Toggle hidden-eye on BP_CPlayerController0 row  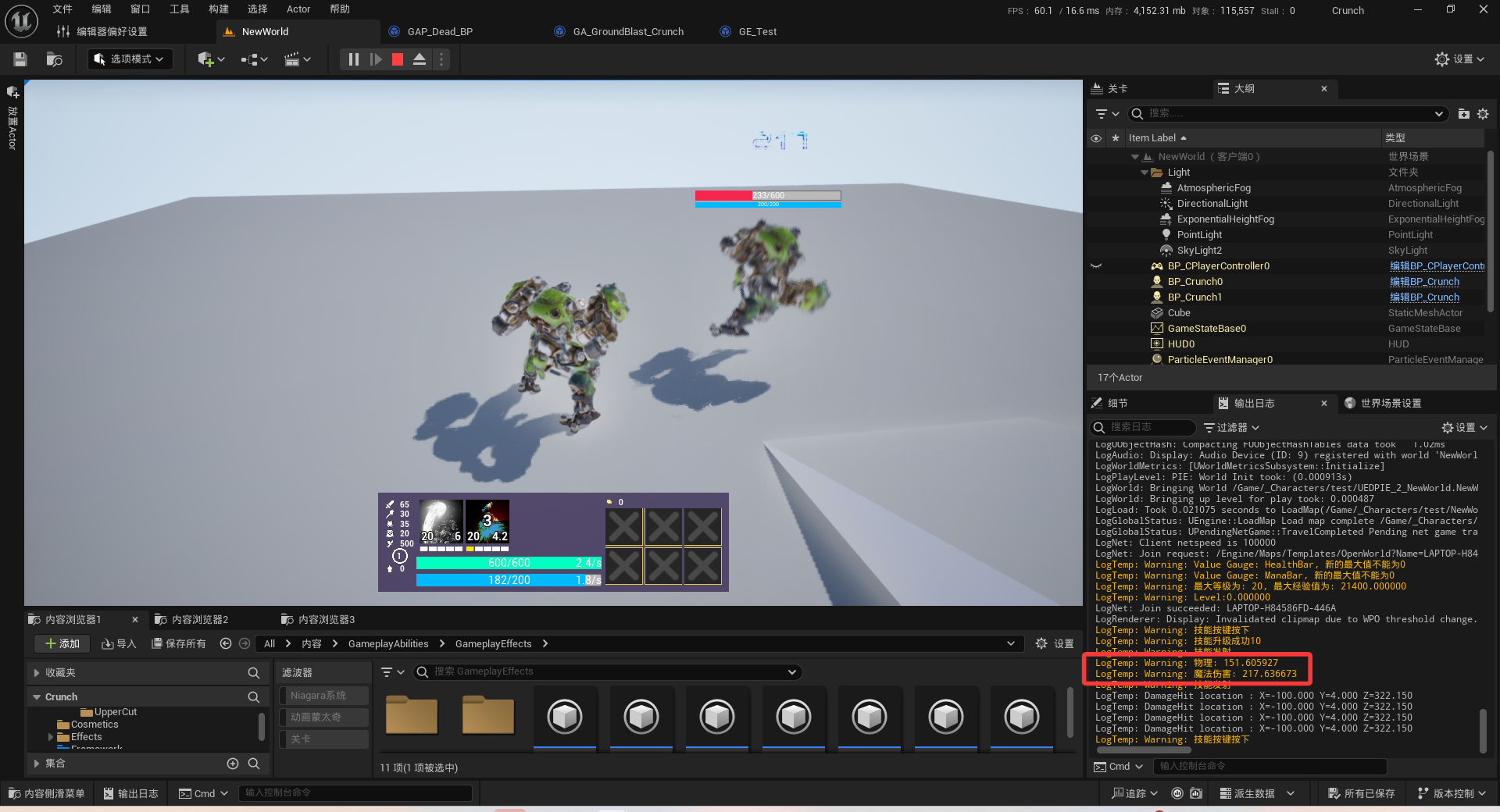tap(1096, 266)
